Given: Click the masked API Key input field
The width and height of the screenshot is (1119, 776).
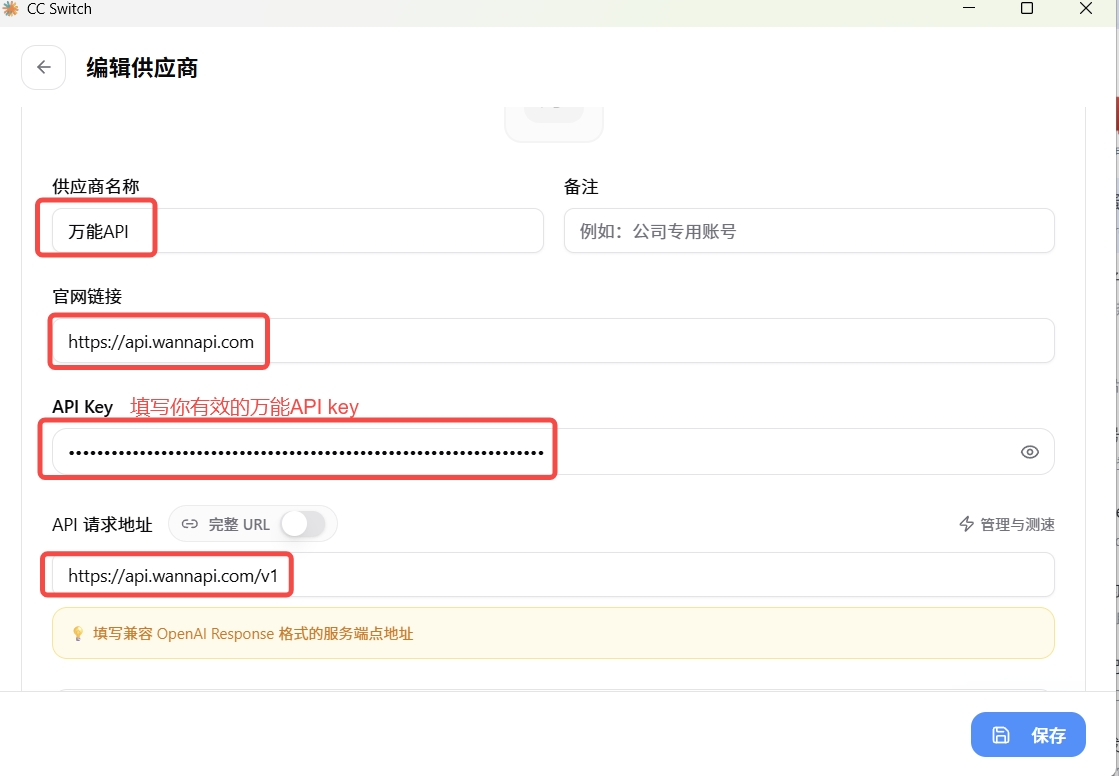Looking at the screenshot, I should pyautogui.click(x=553, y=451).
